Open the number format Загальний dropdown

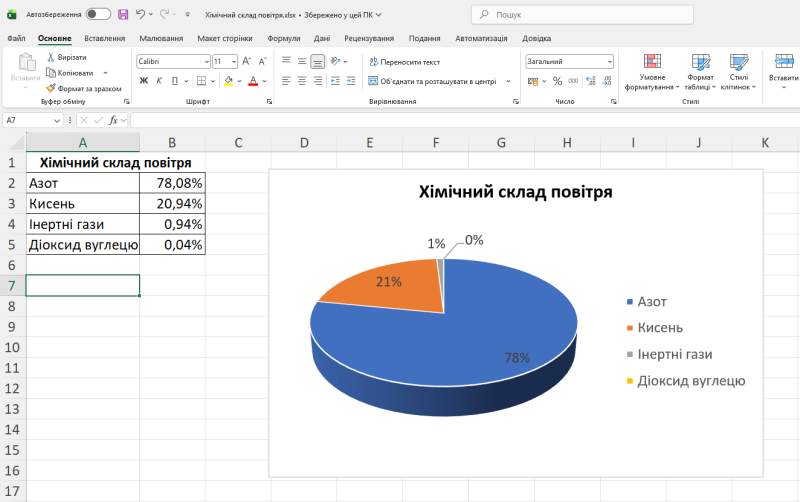tap(609, 61)
